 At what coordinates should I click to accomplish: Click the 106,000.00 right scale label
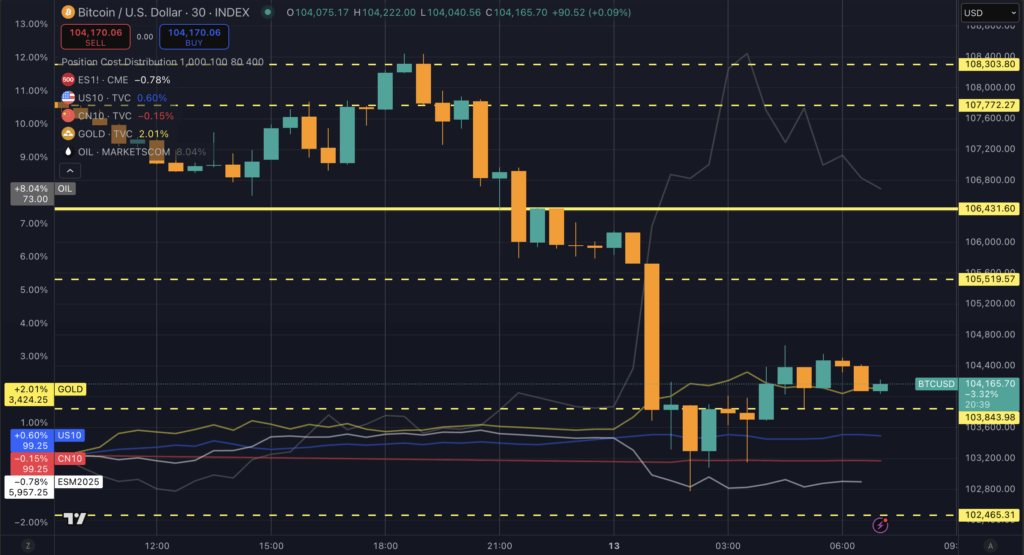[990, 242]
